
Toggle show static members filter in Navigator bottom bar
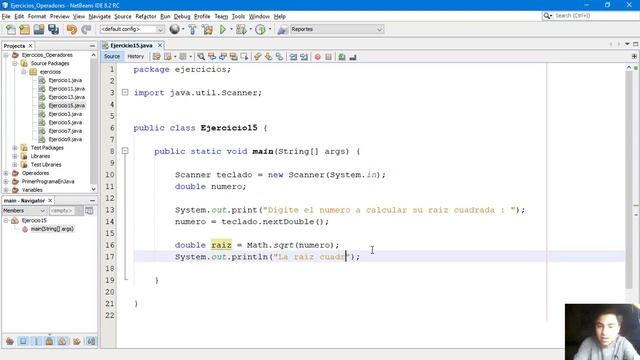click(x=36, y=341)
